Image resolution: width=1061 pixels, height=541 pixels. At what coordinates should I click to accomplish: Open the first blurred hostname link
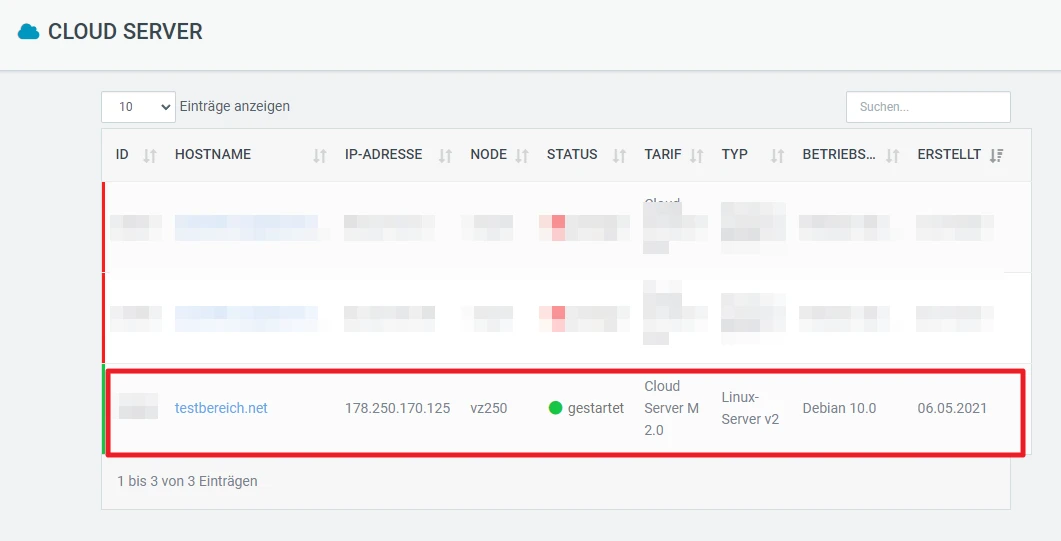[x=246, y=227]
